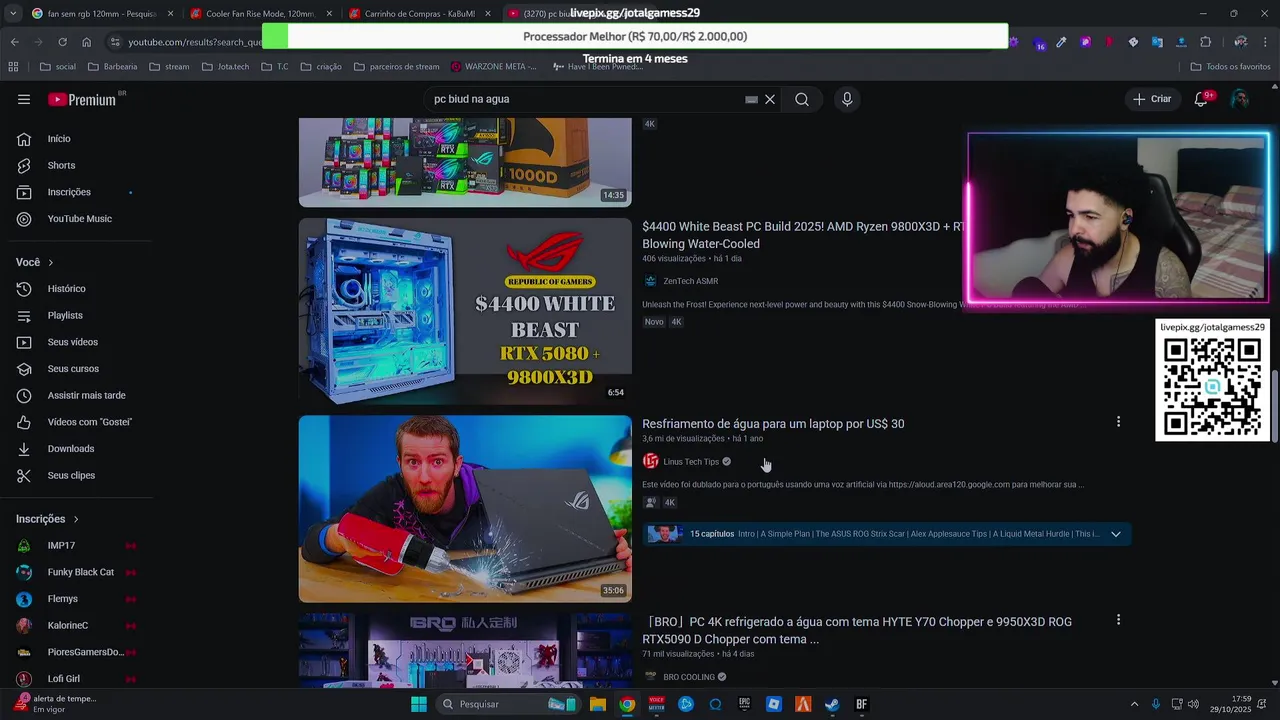Show hidden system tray icons chevron
Viewport: 1280px width, 720px height.
pyautogui.click(x=1134, y=704)
